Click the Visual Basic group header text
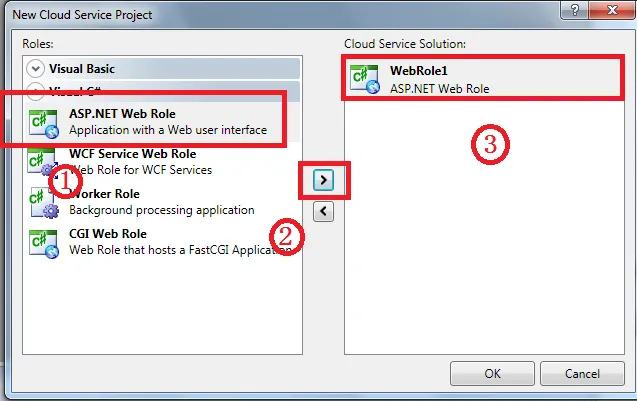This screenshot has height=401, width=637. 82,69
